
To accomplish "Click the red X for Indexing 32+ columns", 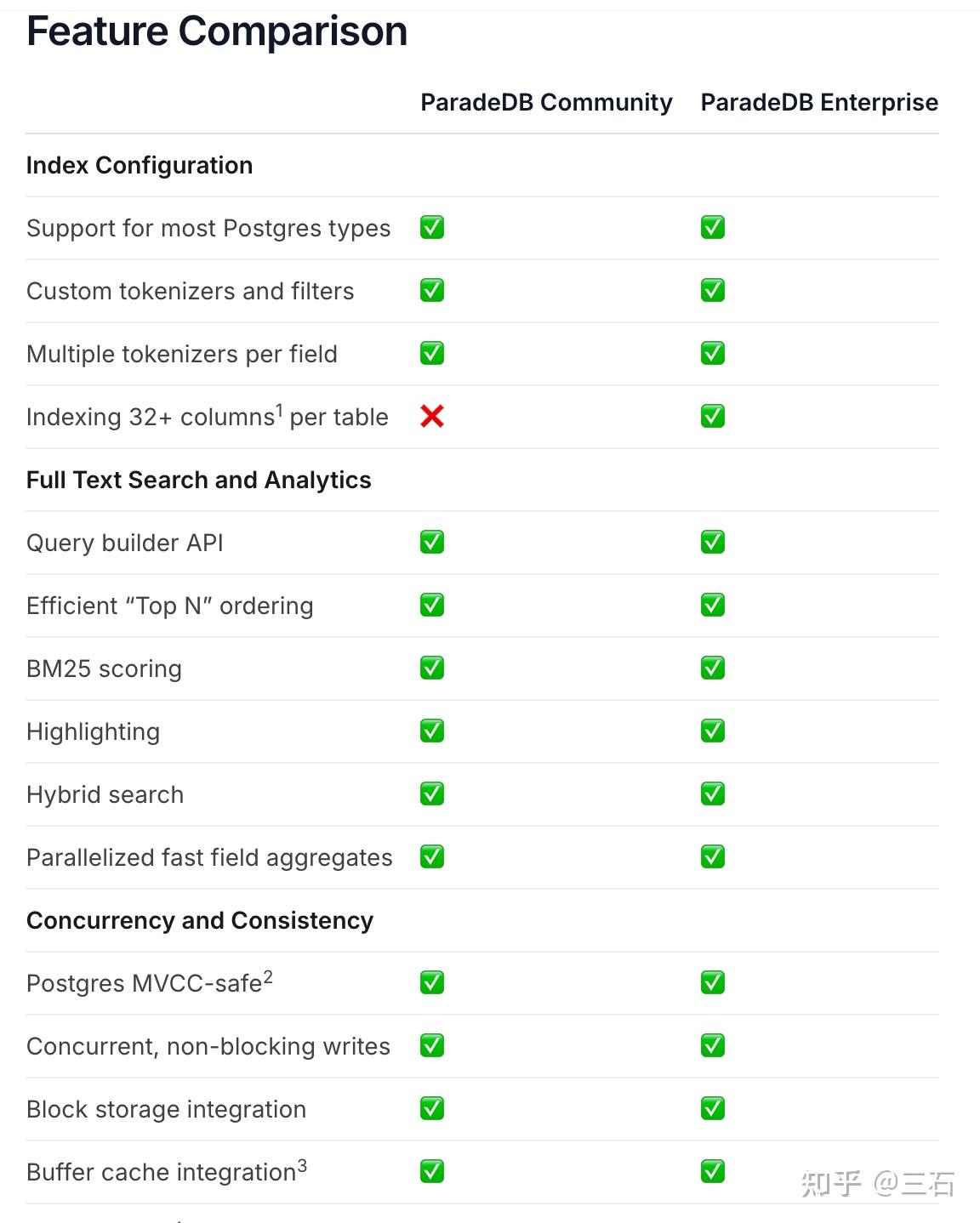I will point(432,416).
